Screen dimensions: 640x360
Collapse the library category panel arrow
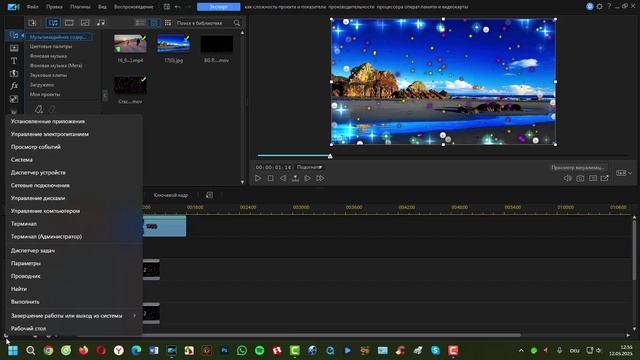point(104,95)
